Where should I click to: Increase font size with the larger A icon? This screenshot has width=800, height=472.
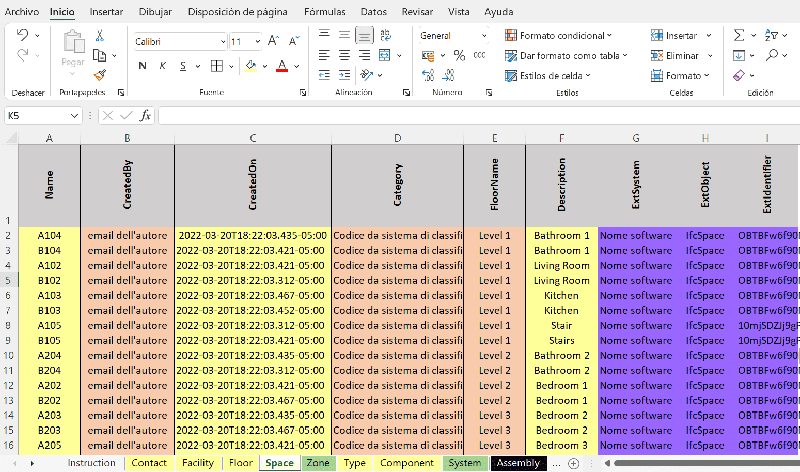[x=273, y=41]
